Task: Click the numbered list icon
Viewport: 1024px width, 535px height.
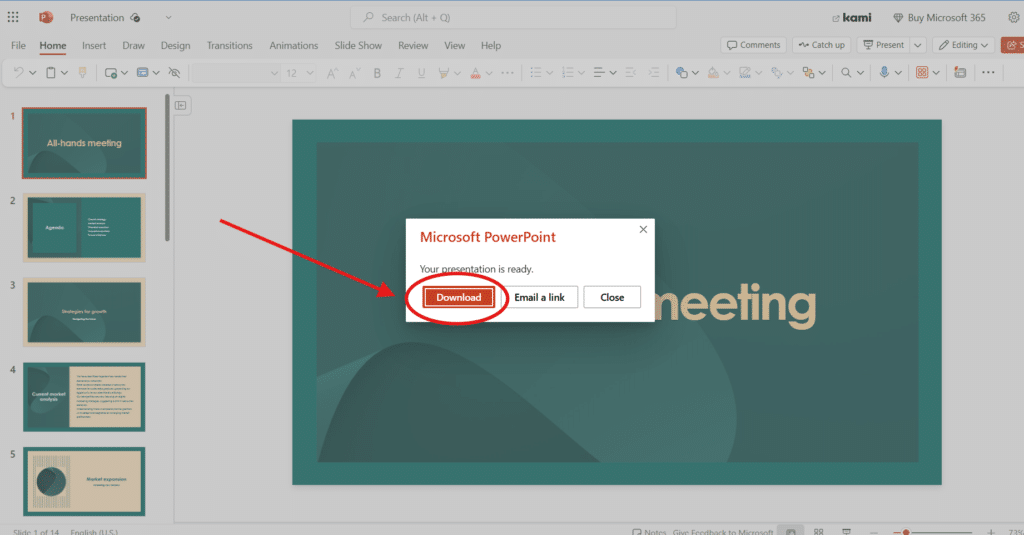Action: [x=568, y=73]
